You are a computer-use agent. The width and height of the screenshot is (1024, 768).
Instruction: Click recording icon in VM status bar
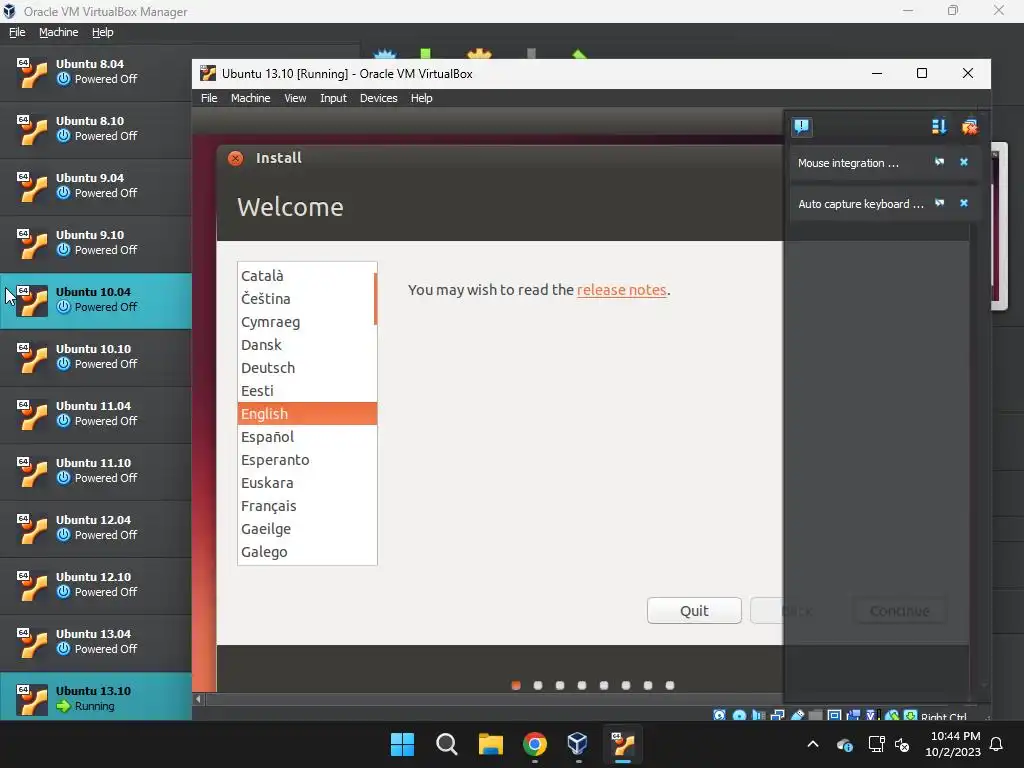point(853,716)
